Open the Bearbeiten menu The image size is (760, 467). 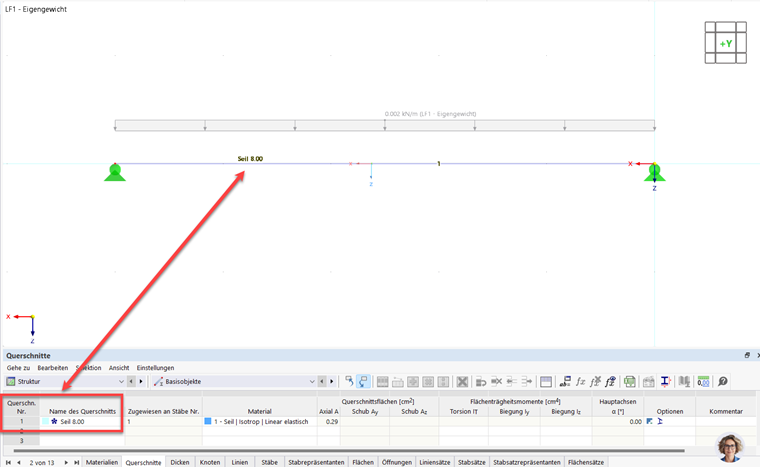tap(53, 368)
